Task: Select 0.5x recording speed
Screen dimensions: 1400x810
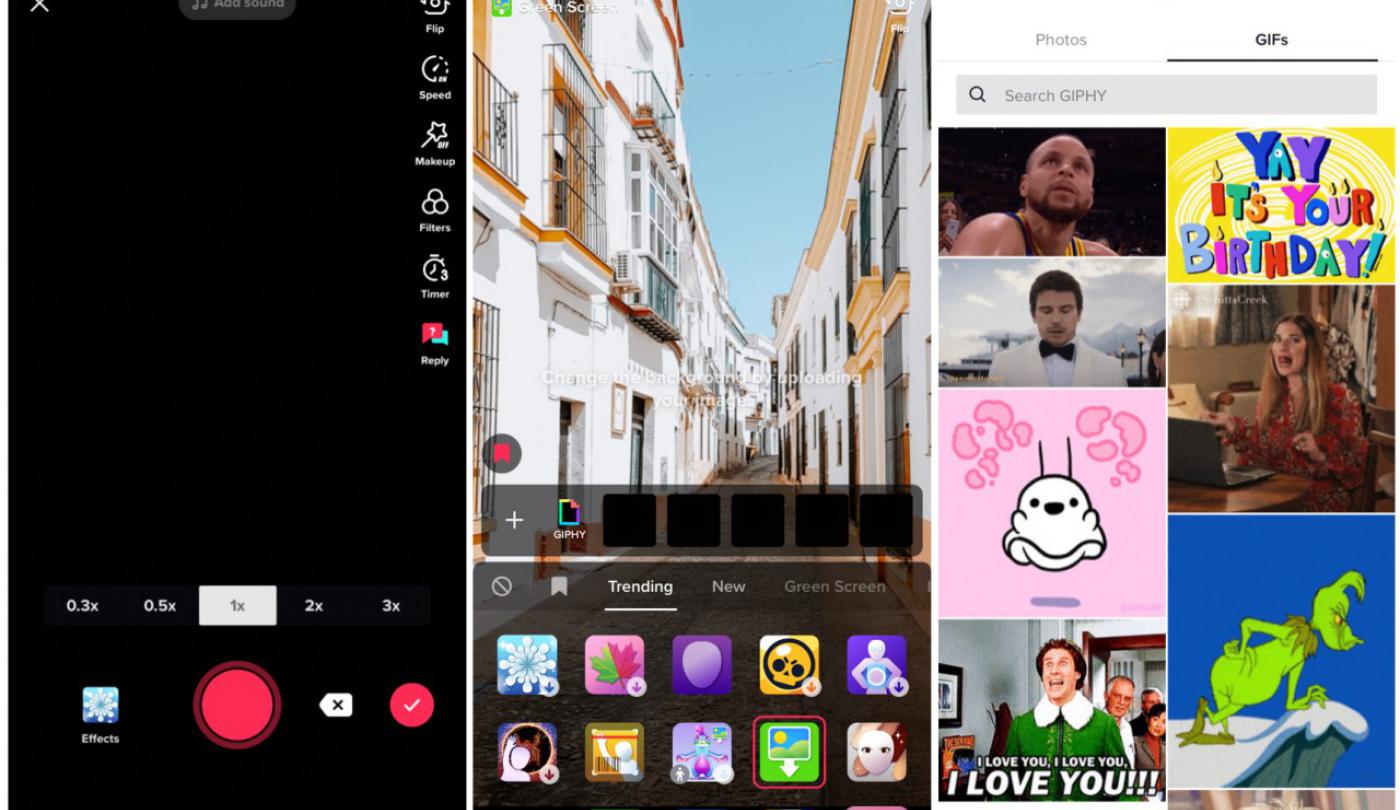Action: pyautogui.click(x=160, y=606)
